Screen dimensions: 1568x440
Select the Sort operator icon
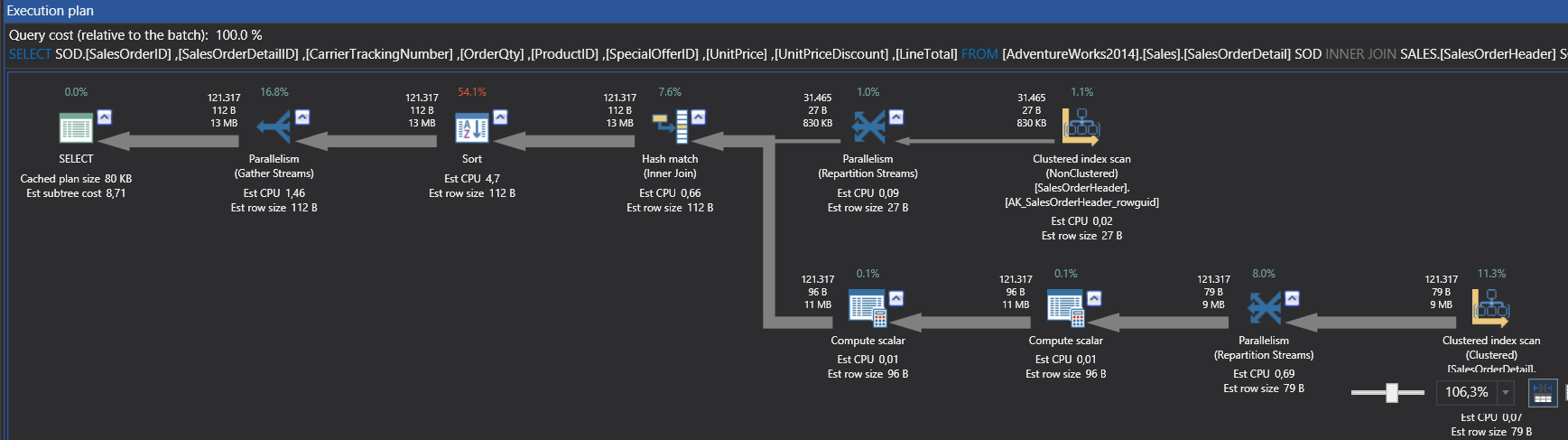click(472, 127)
